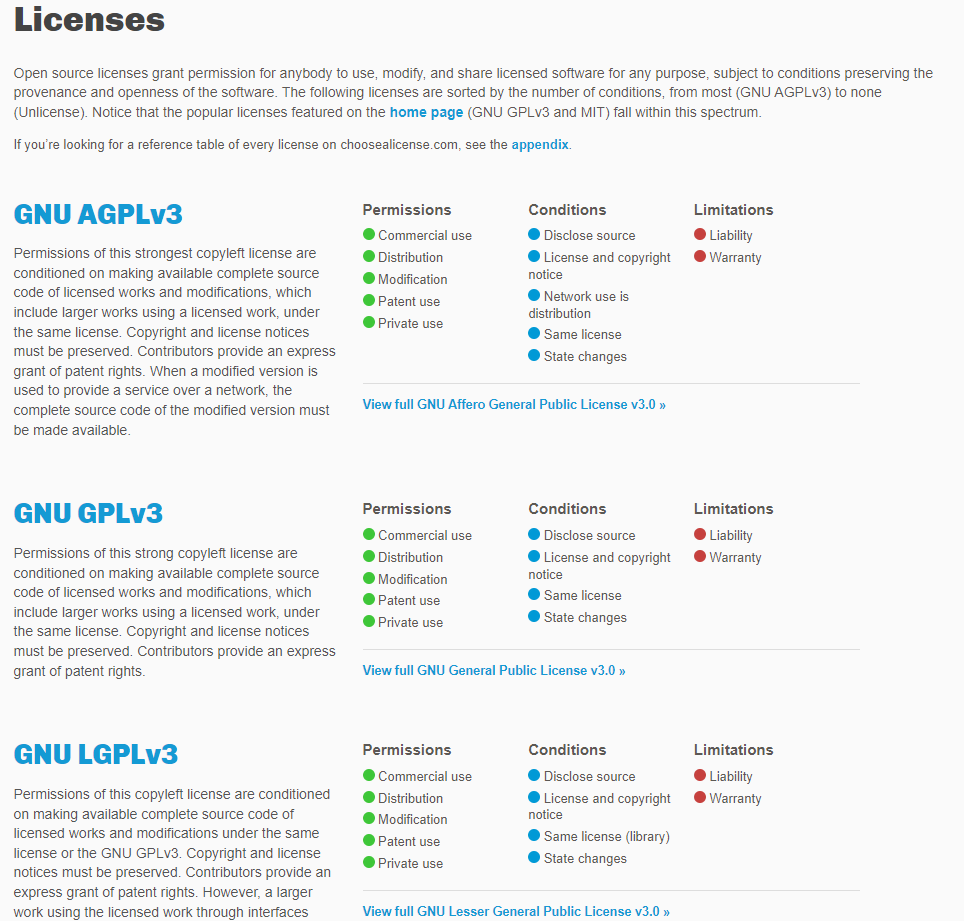Image resolution: width=964 pixels, height=921 pixels.
Task: Click green dot beside AGPLv3 Patent use
Action: point(369,300)
